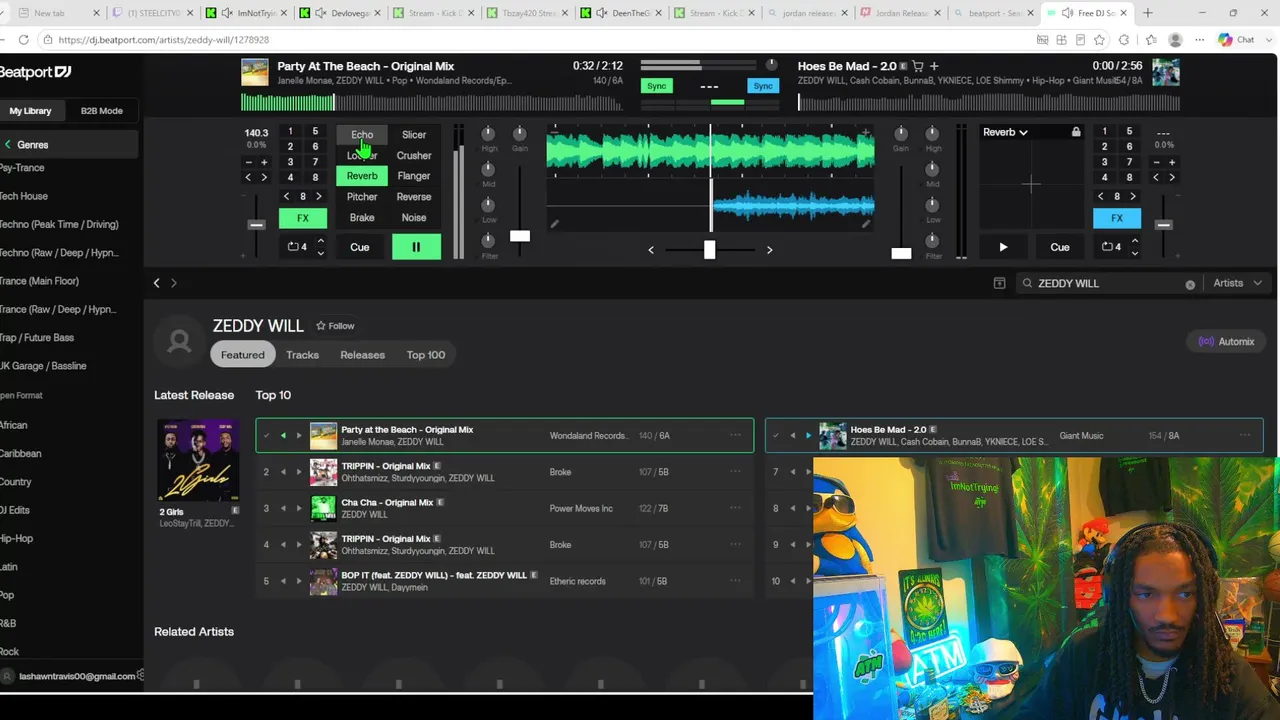The height and width of the screenshot is (720, 1280).
Task: Switch to B2B Mode
Action: pos(102,111)
